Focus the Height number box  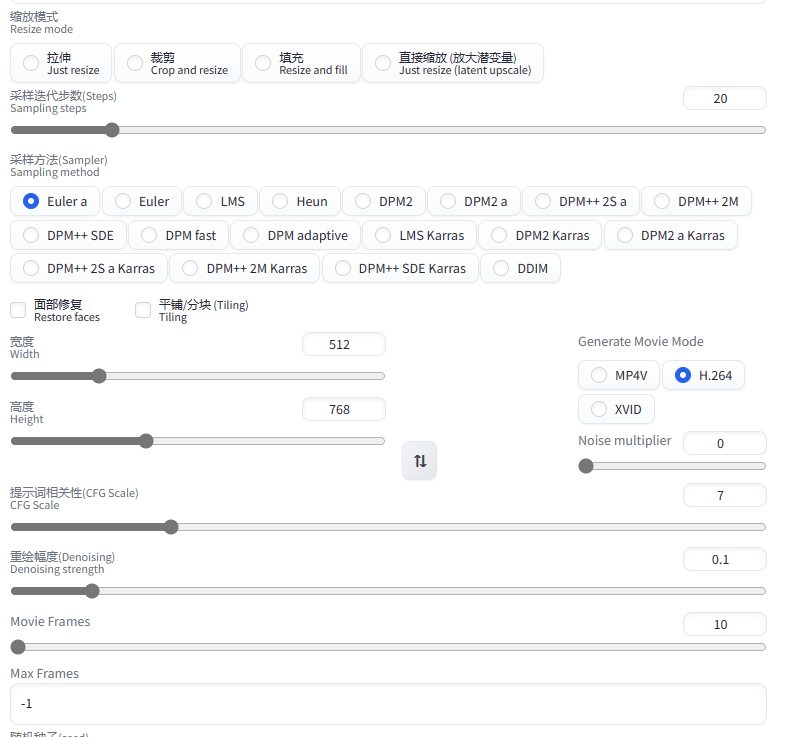pyautogui.click(x=343, y=409)
